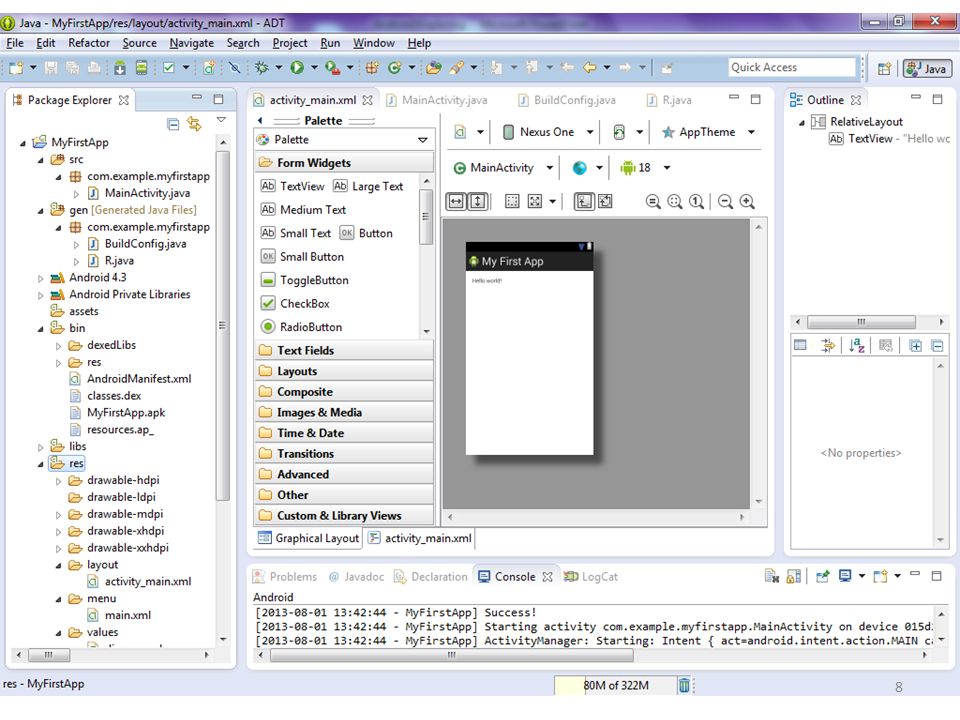Click the locale globe icon
This screenshot has width=960, height=720.
(x=579, y=168)
